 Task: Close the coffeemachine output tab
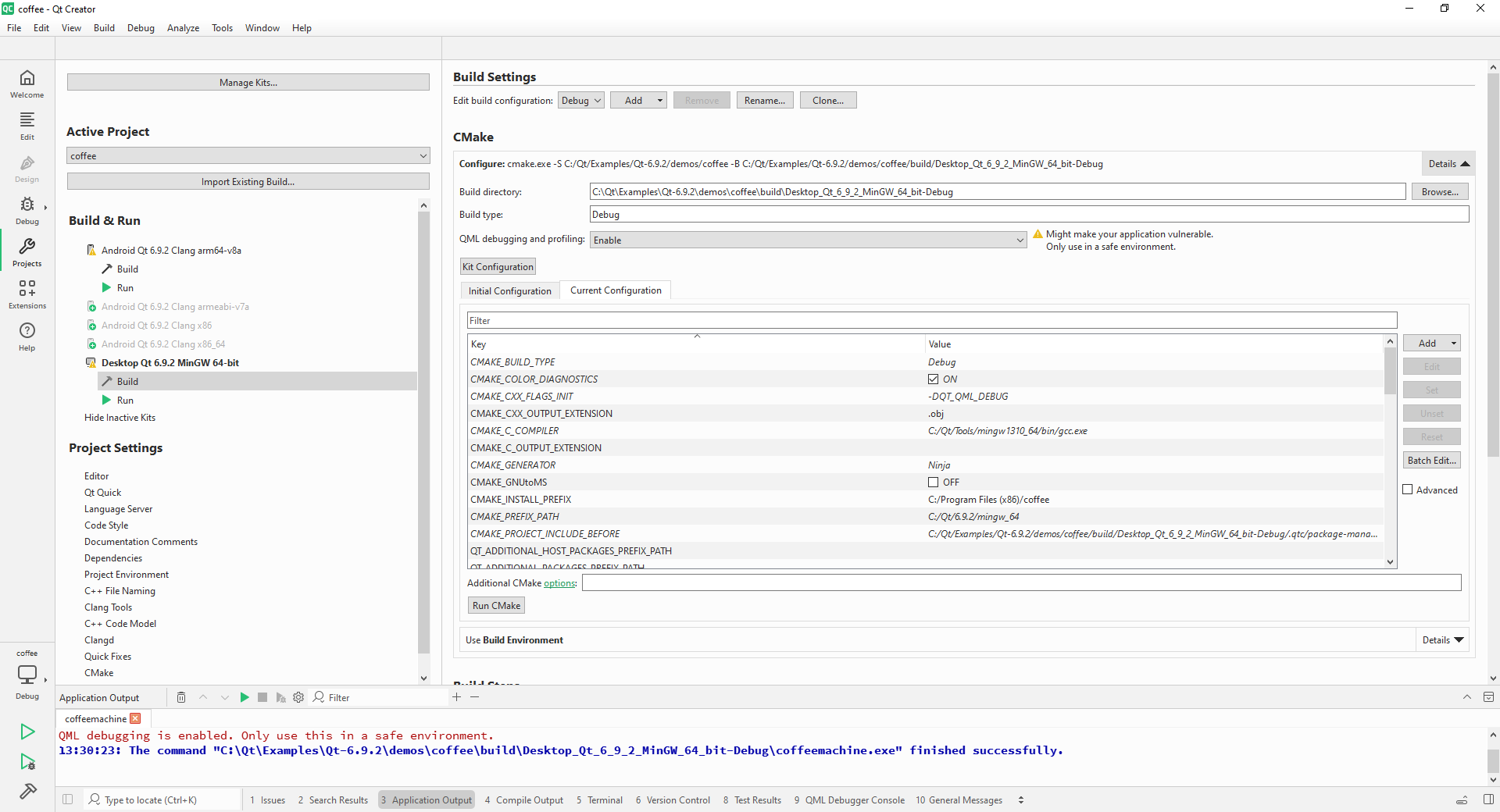pos(136,718)
